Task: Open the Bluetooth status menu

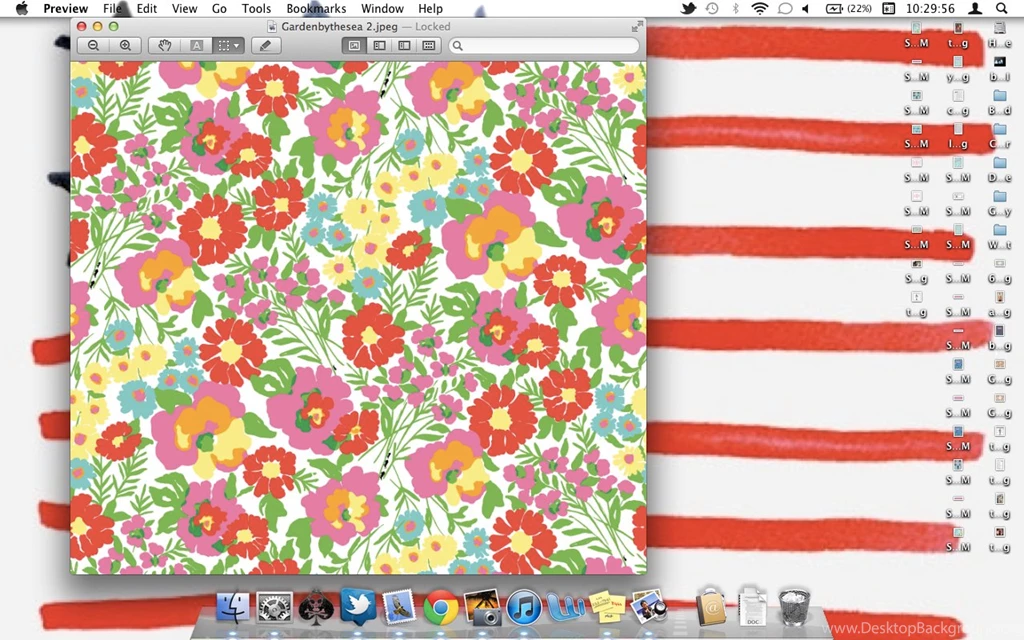Action: 736,8
